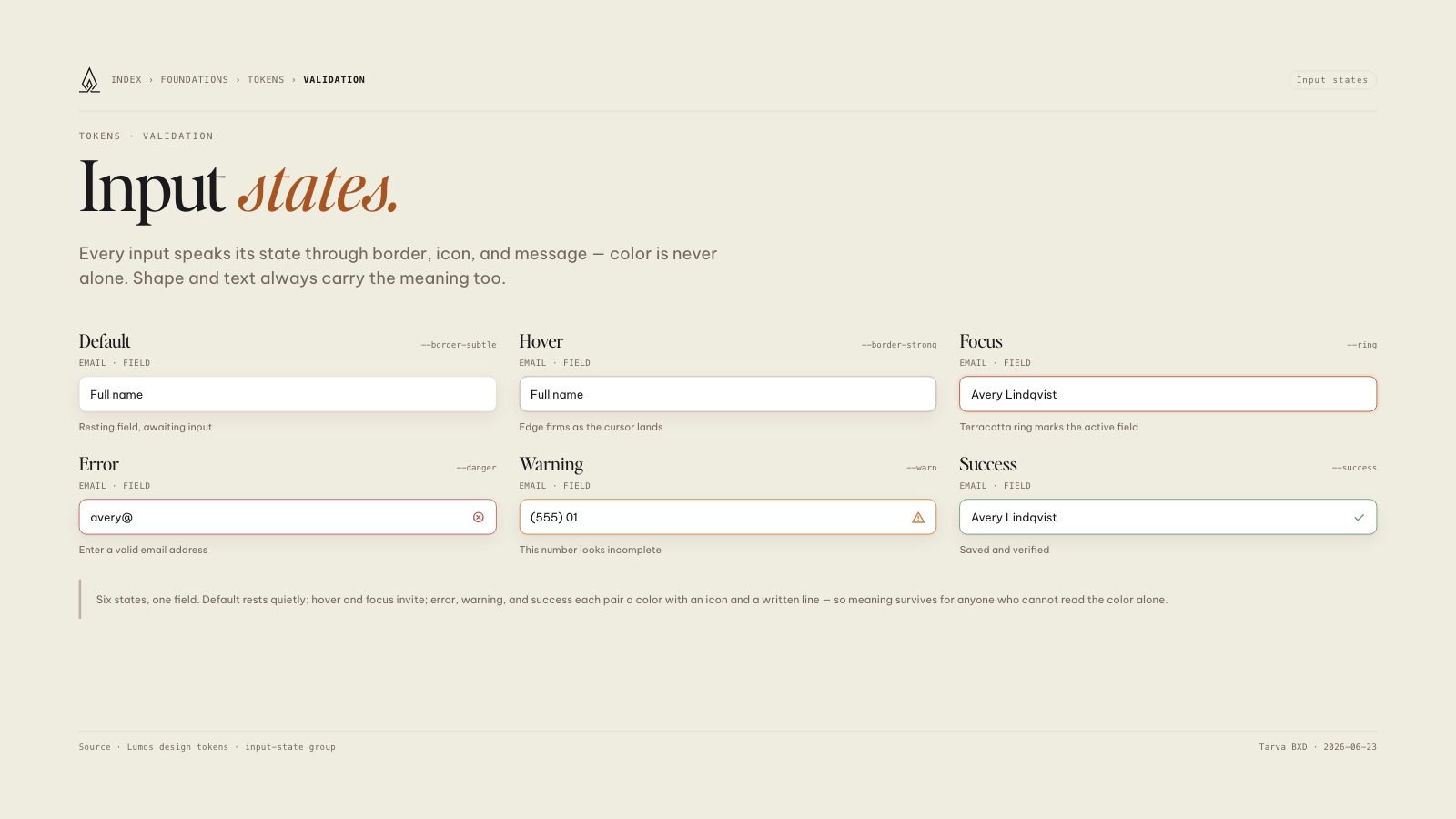Click the Warning heading

[x=551, y=464]
